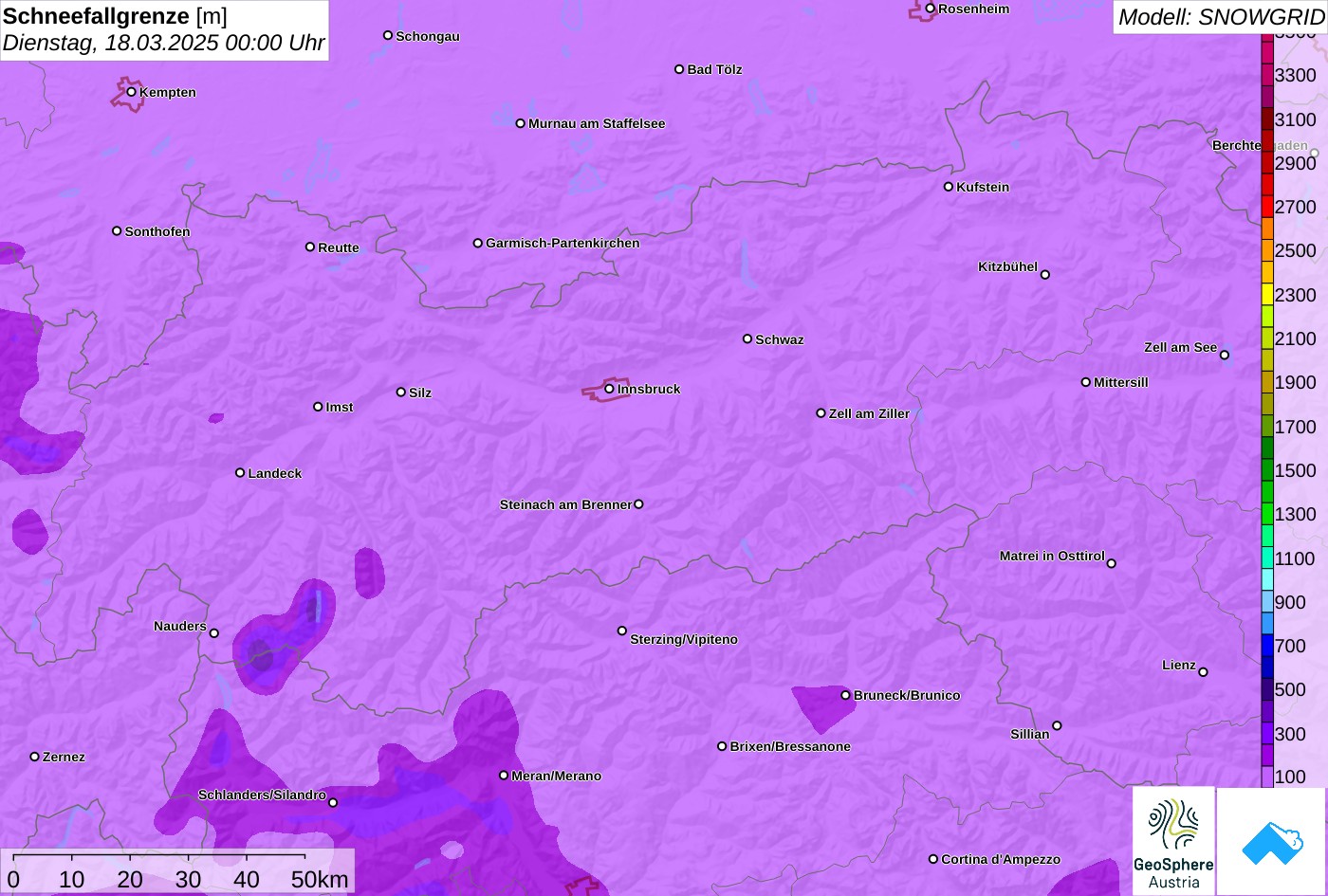The height and width of the screenshot is (896, 1328).
Task: Click the Lienz marker dot
Action: tap(1204, 672)
